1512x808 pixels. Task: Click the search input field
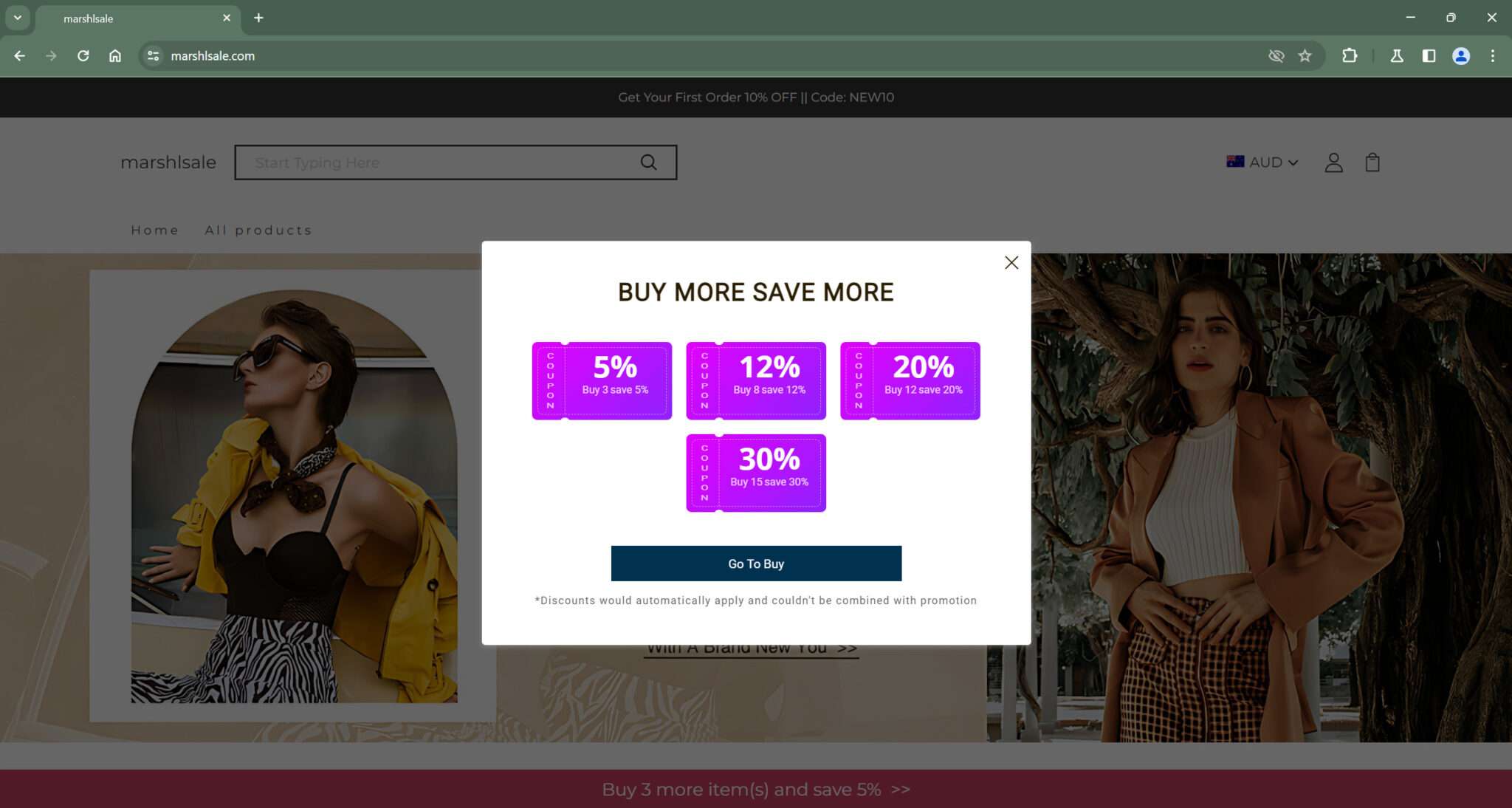pyautogui.click(x=413, y=162)
